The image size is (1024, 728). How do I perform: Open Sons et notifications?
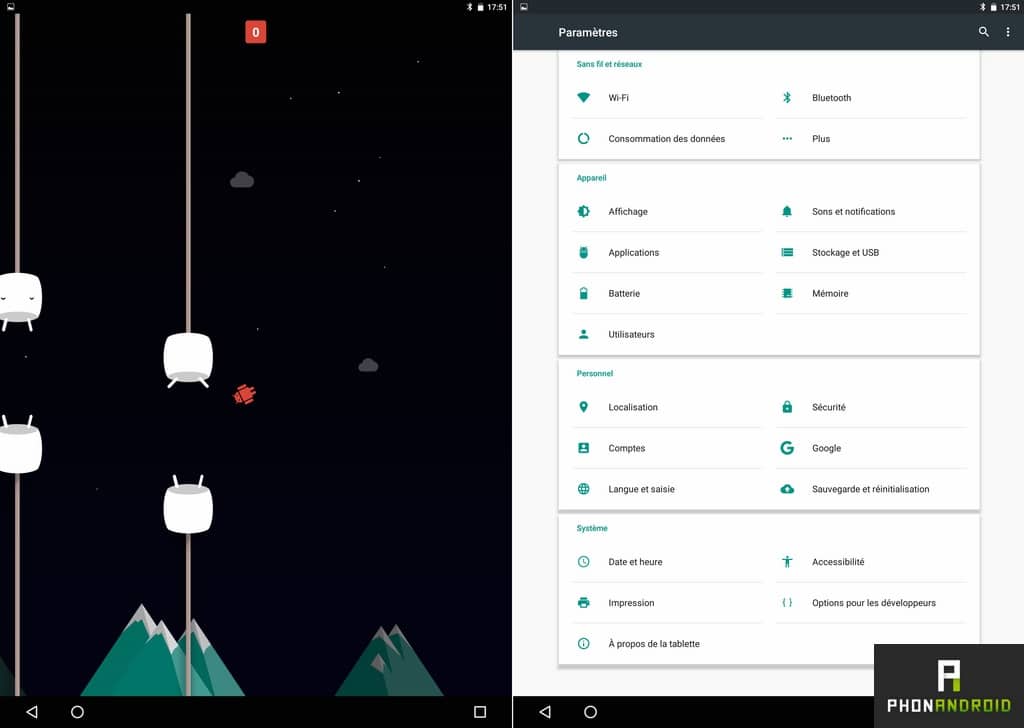[871, 212]
